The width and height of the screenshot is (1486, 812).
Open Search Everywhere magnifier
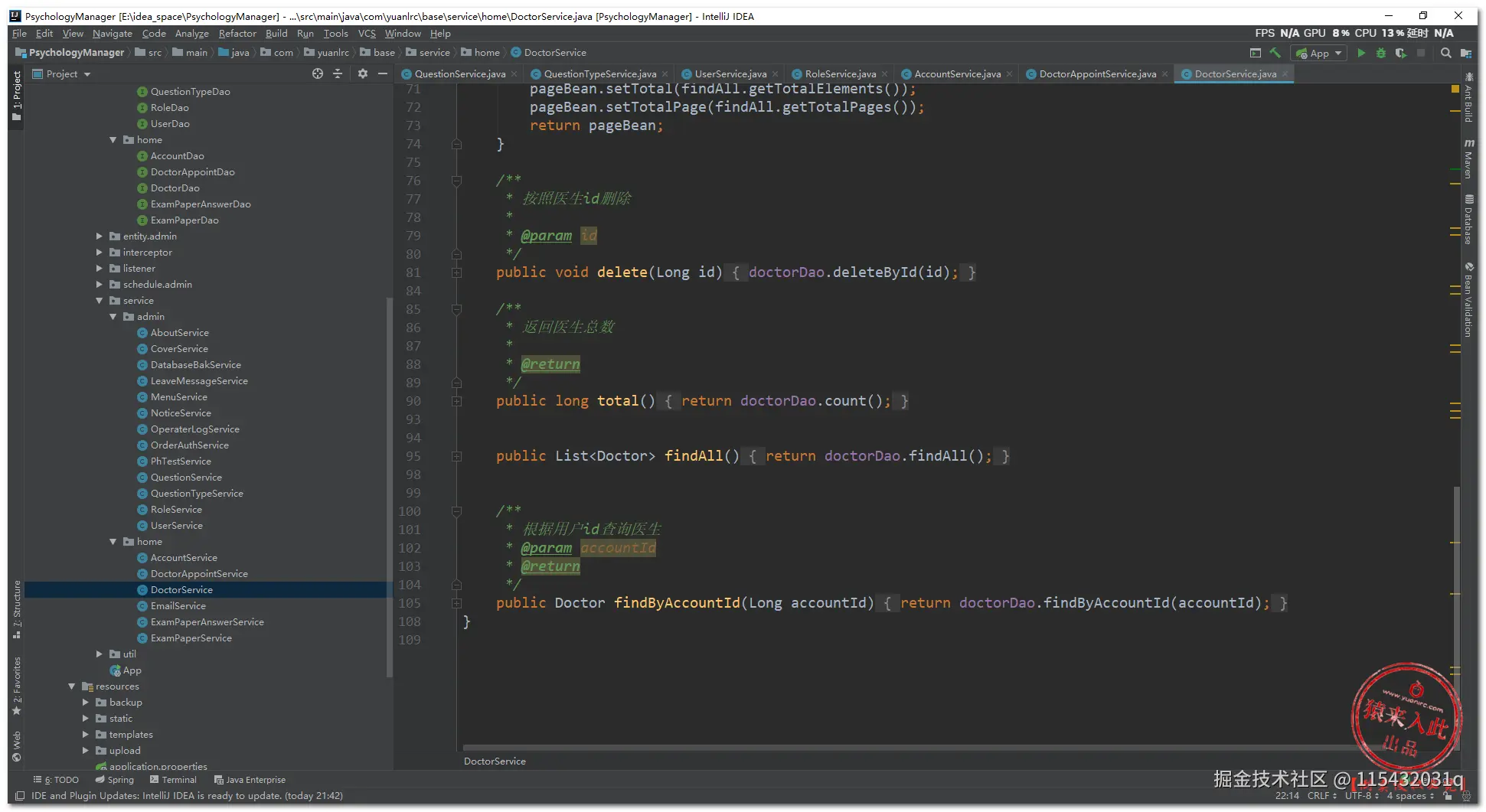pos(1445,53)
